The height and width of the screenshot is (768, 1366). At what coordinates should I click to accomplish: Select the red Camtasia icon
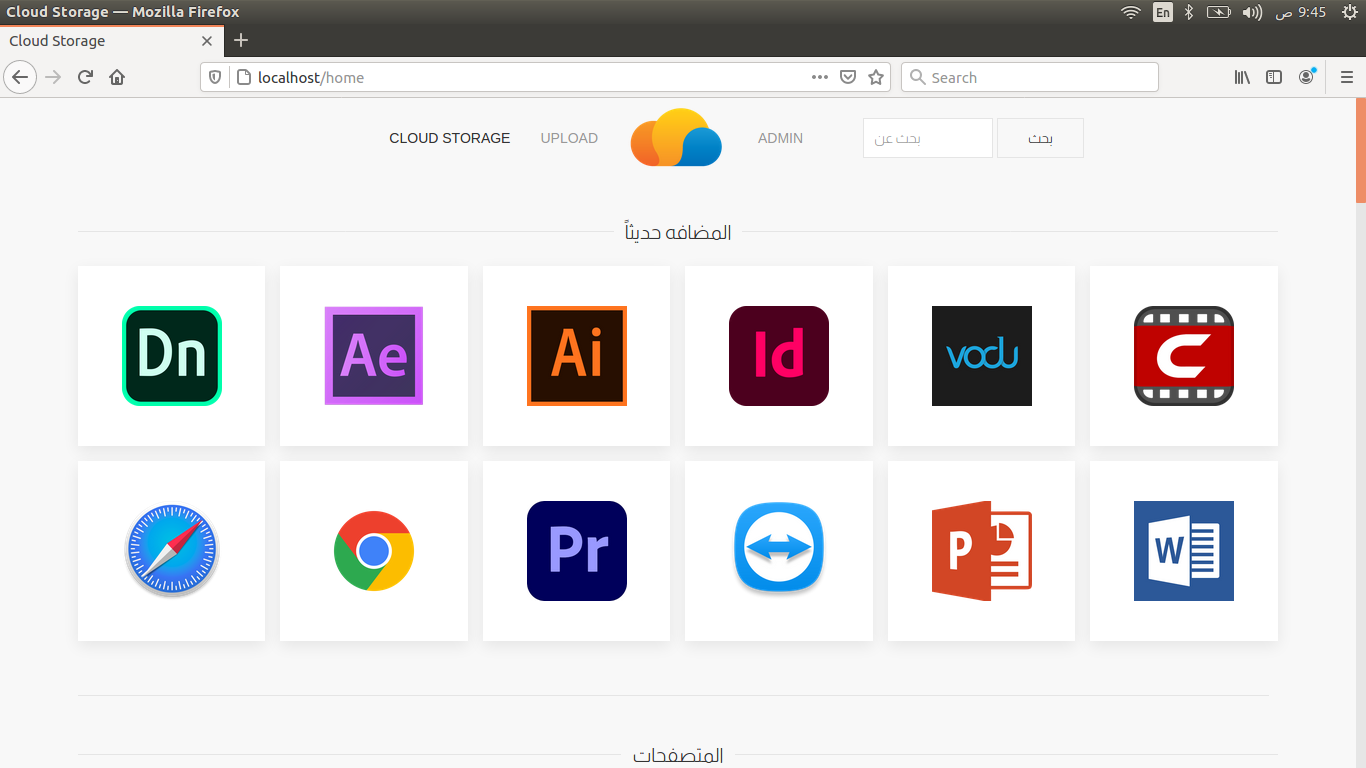pos(1184,356)
